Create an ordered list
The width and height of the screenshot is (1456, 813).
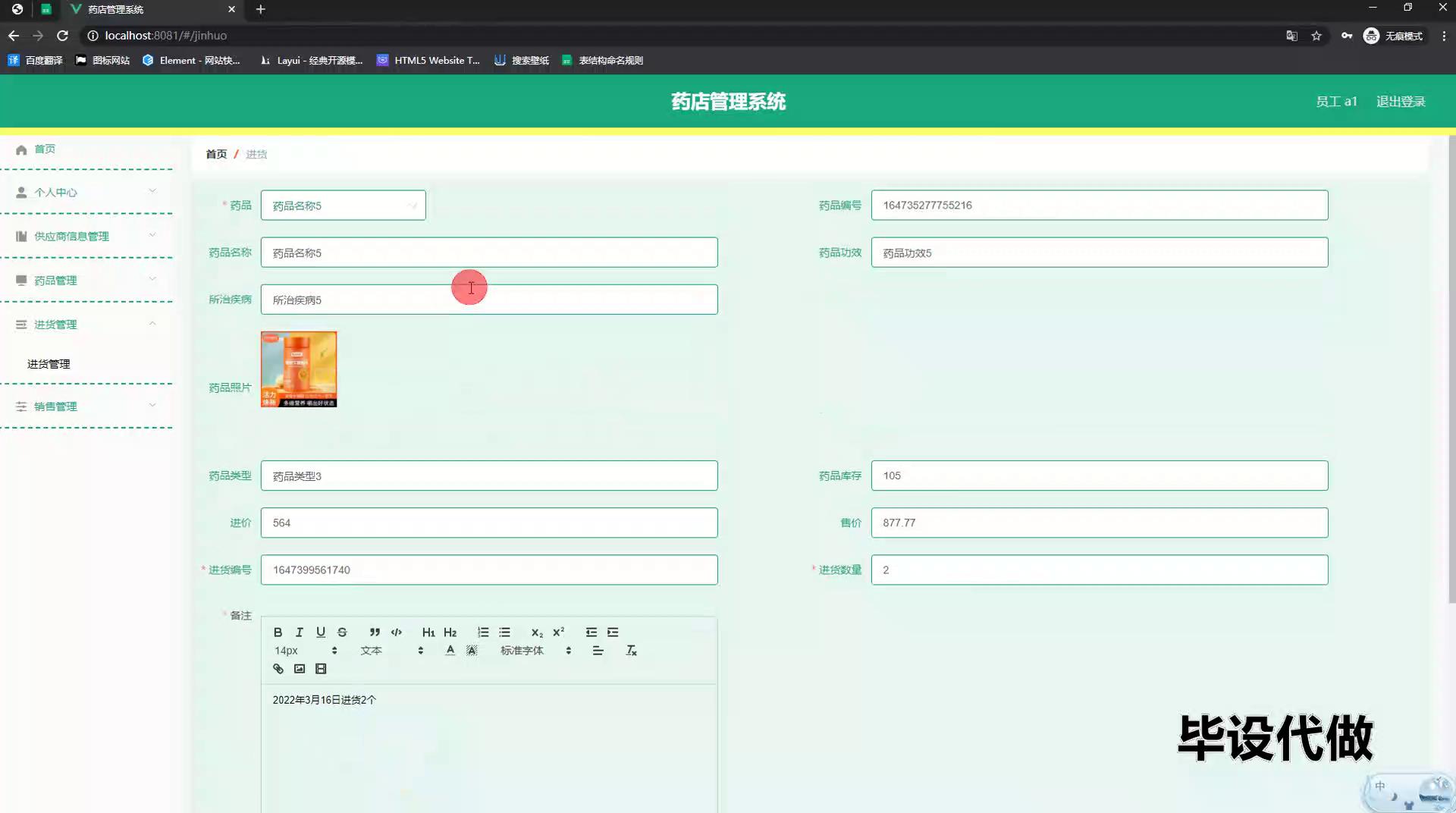pos(483,632)
